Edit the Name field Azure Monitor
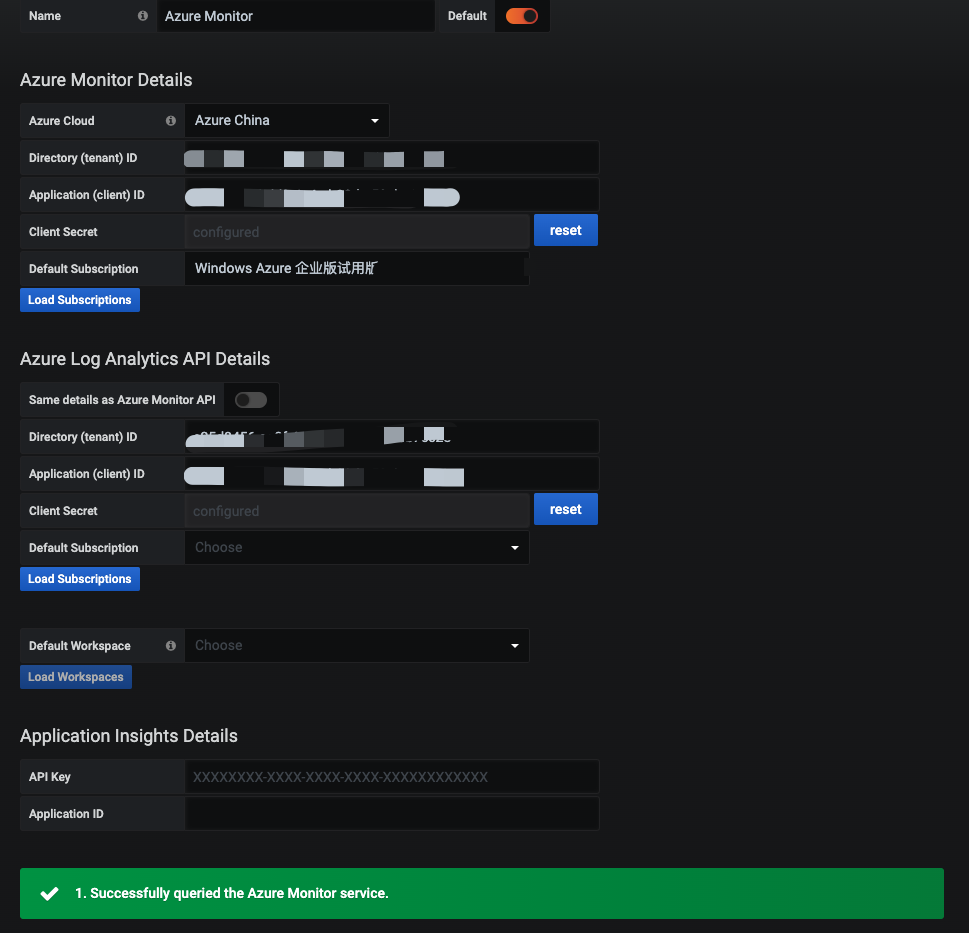 [295, 16]
